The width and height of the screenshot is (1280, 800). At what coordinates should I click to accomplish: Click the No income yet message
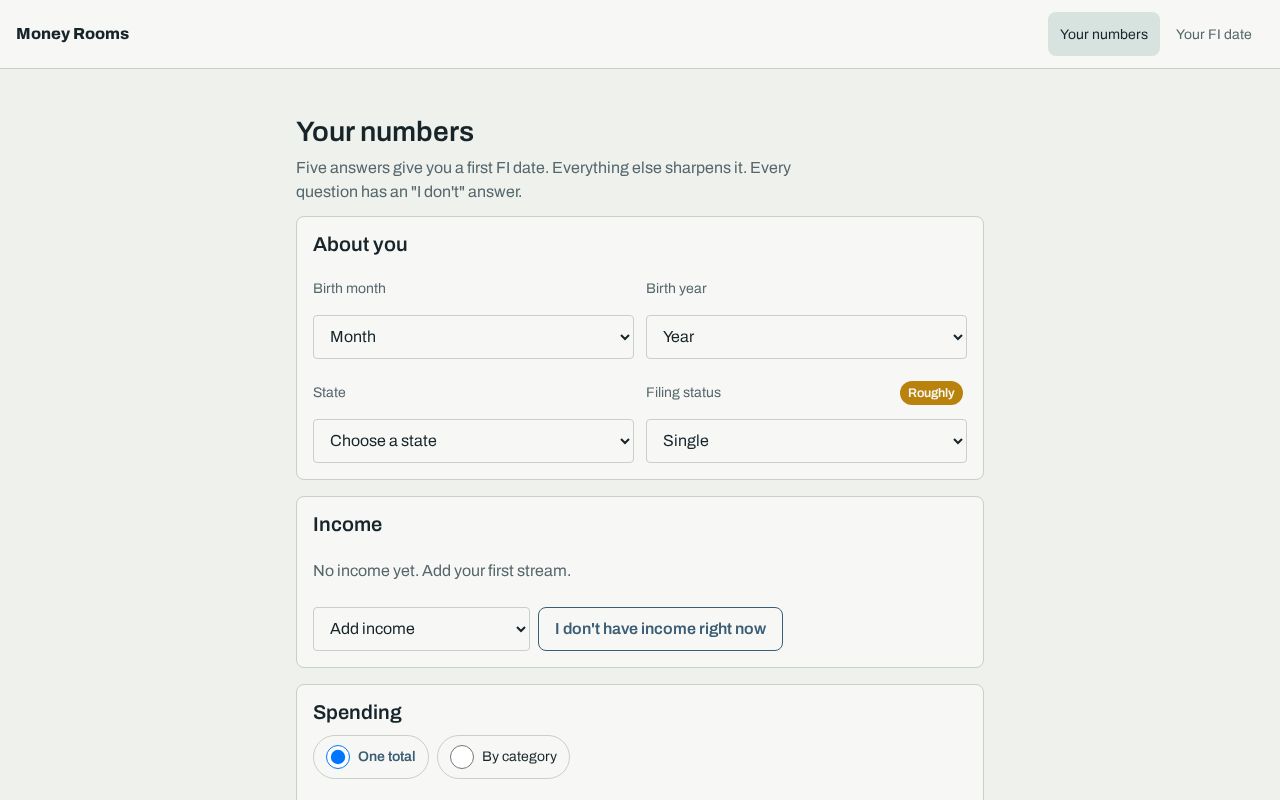click(x=442, y=571)
